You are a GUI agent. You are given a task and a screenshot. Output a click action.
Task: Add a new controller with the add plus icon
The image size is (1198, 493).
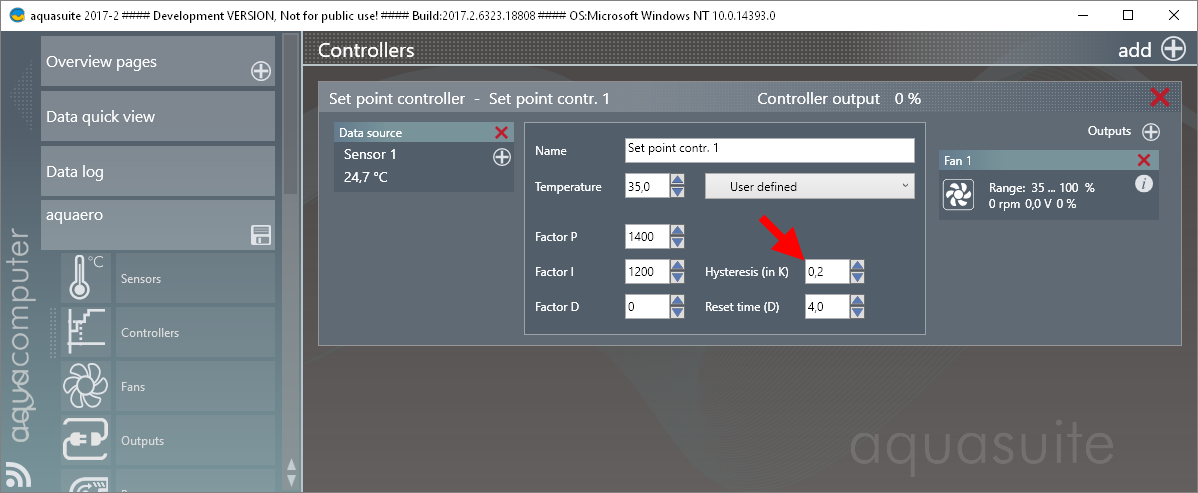1173,50
